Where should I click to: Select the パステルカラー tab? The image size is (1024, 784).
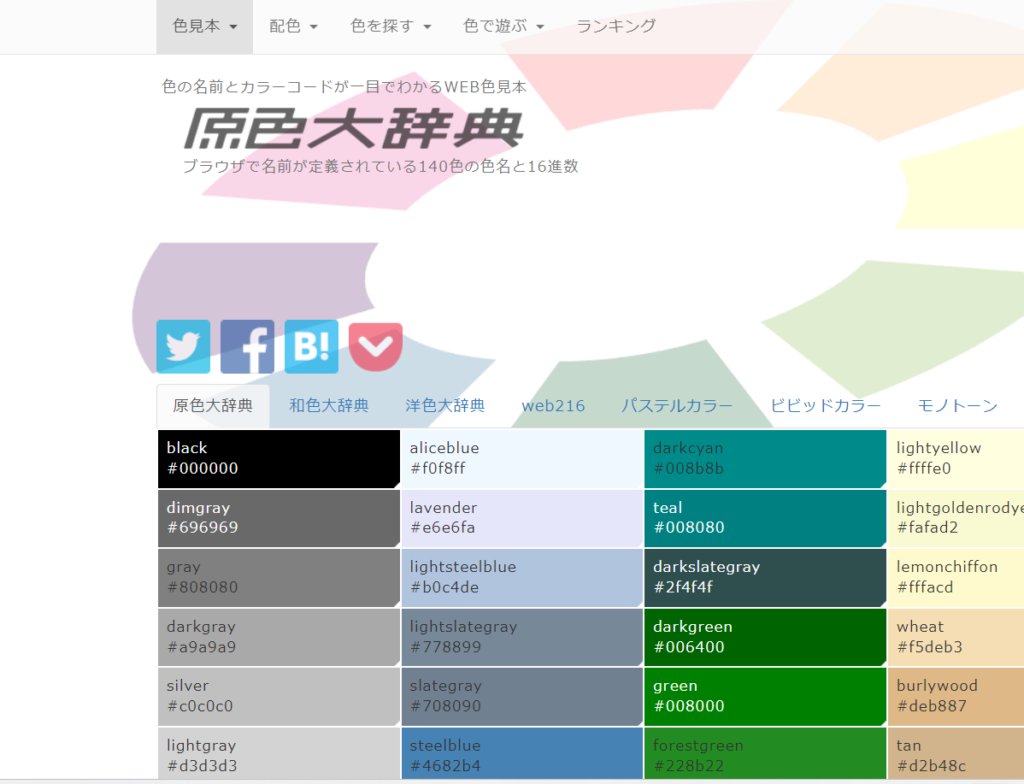[x=677, y=406]
